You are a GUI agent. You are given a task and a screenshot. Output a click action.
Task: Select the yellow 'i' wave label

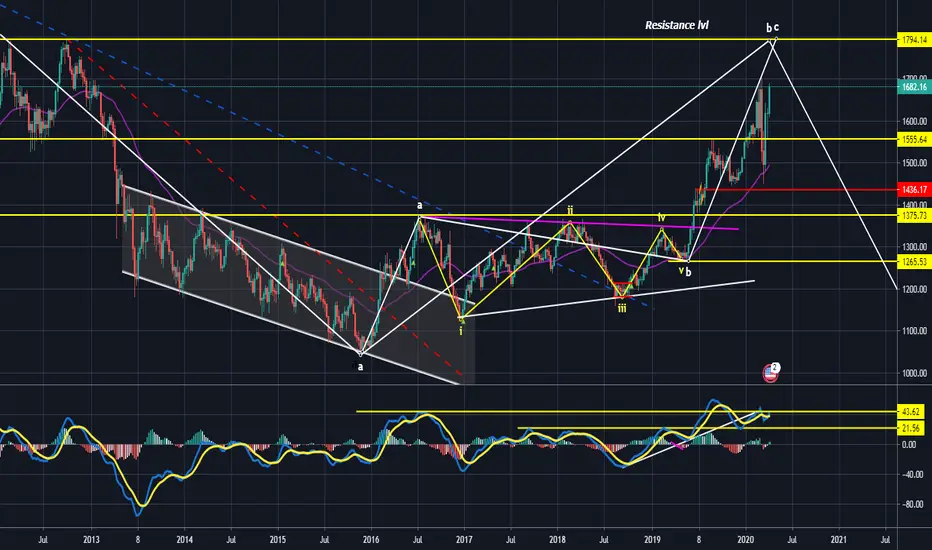[461, 331]
